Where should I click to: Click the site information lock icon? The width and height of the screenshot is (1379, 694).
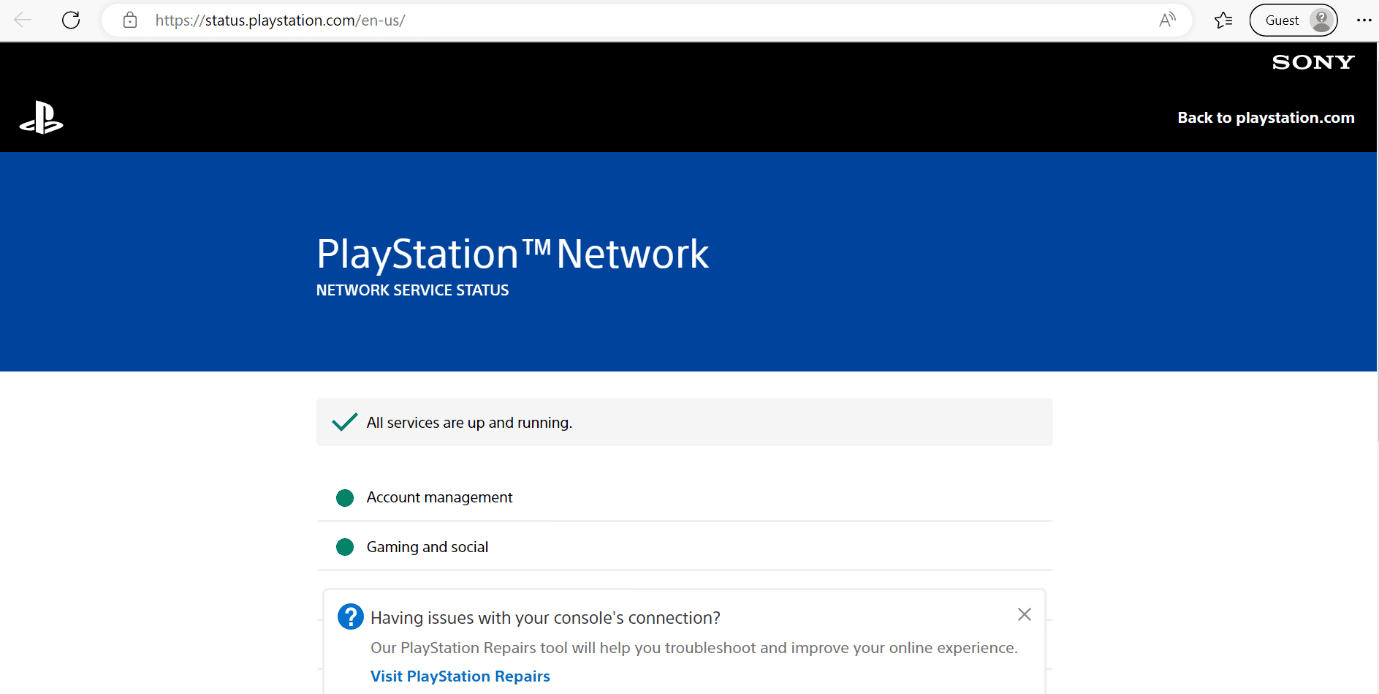tap(129, 19)
